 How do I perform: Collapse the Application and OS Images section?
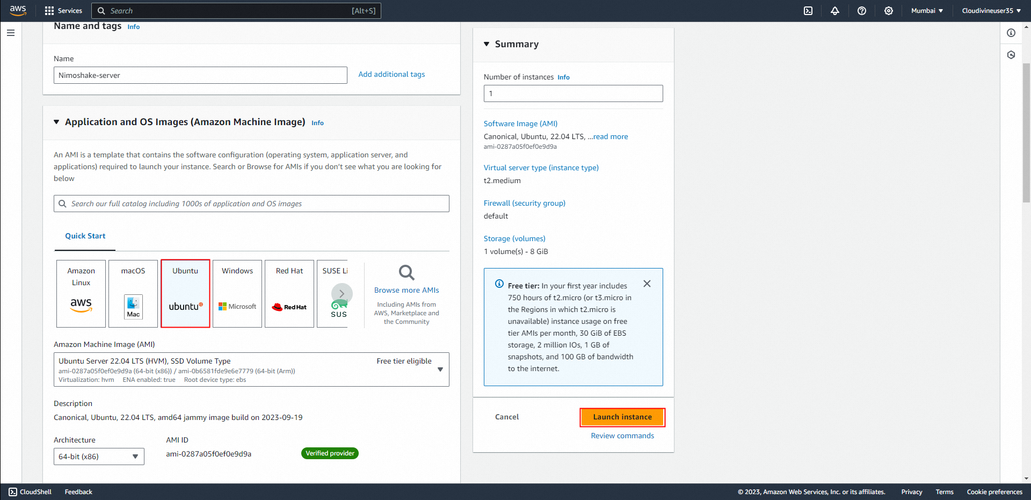(57, 122)
